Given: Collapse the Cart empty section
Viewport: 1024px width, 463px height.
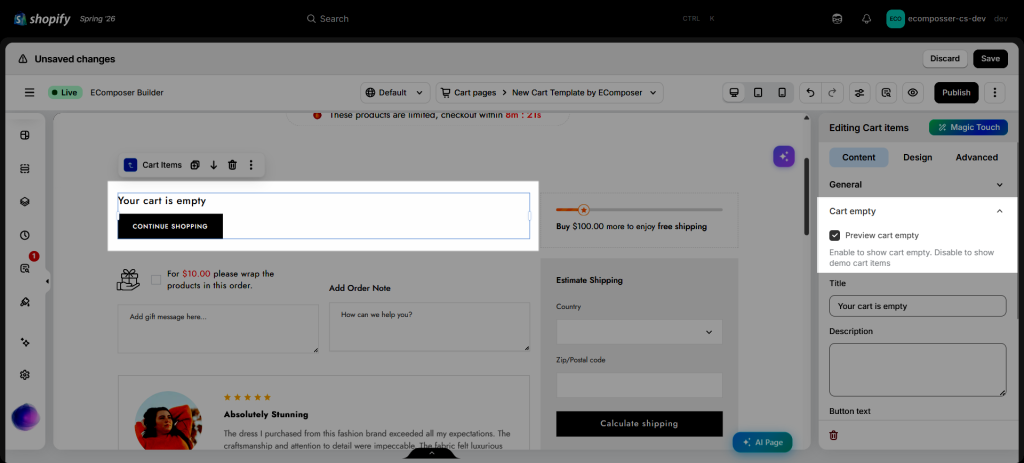Looking at the screenshot, I should click(999, 211).
